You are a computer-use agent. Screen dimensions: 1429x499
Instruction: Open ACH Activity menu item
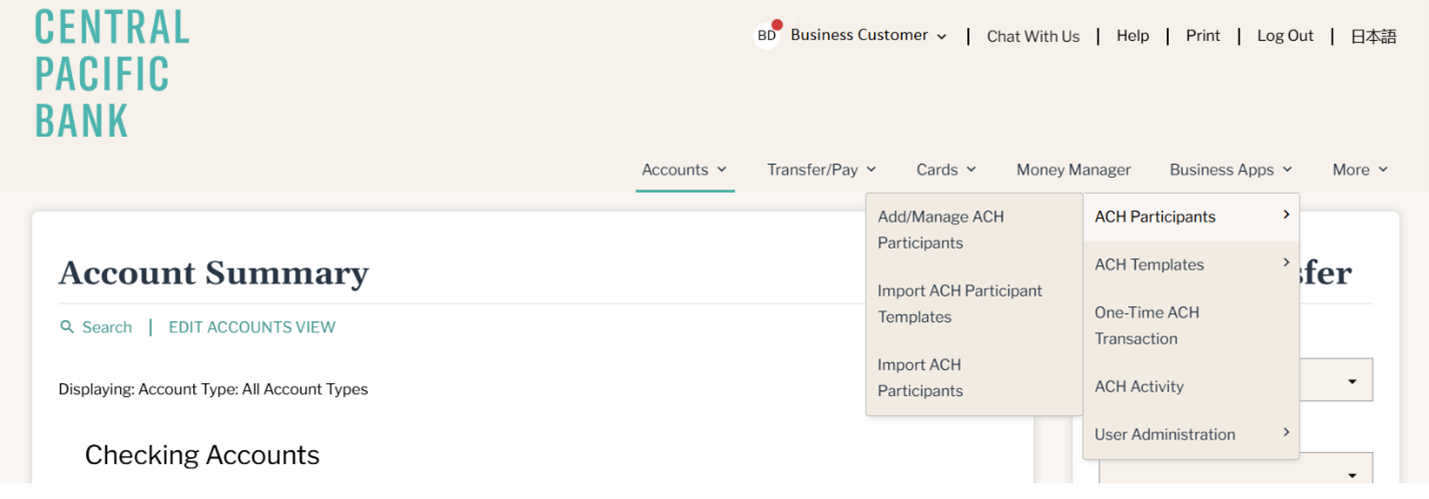pyautogui.click(x=1191, y=387)
